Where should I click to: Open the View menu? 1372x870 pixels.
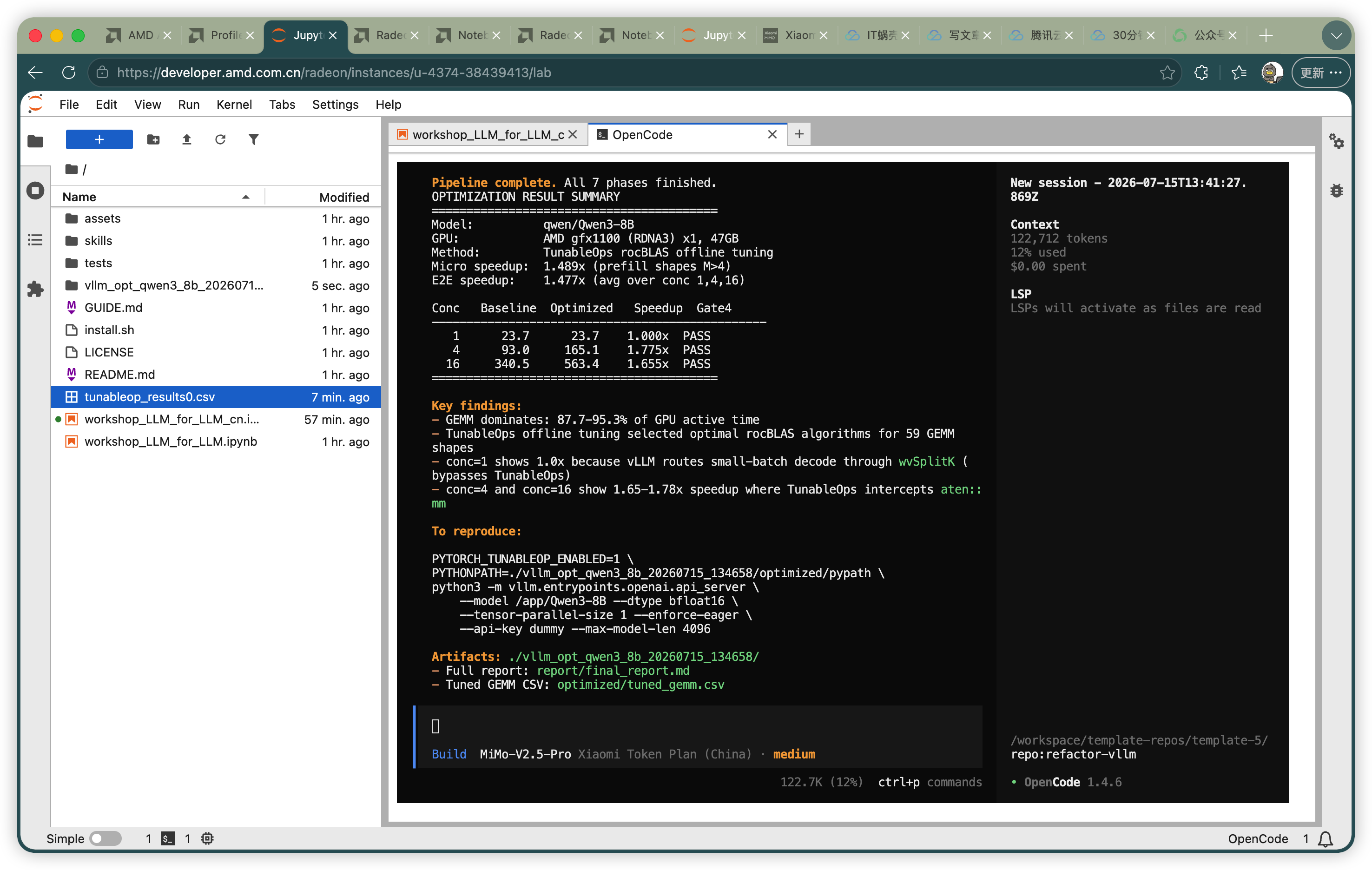coord(148,104)
